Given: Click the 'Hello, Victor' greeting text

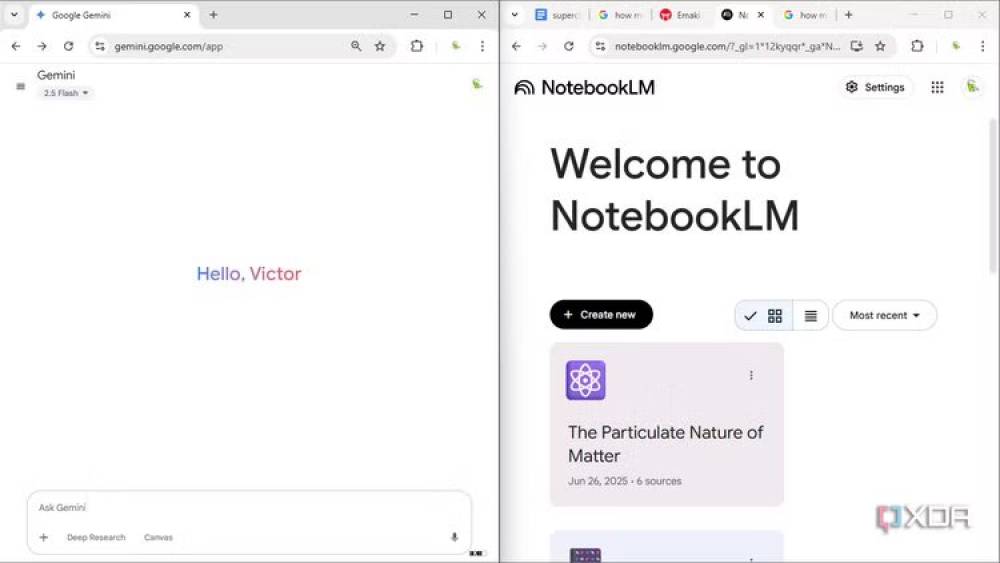Looking at the screenshot, I should click(x=249, y=274).
